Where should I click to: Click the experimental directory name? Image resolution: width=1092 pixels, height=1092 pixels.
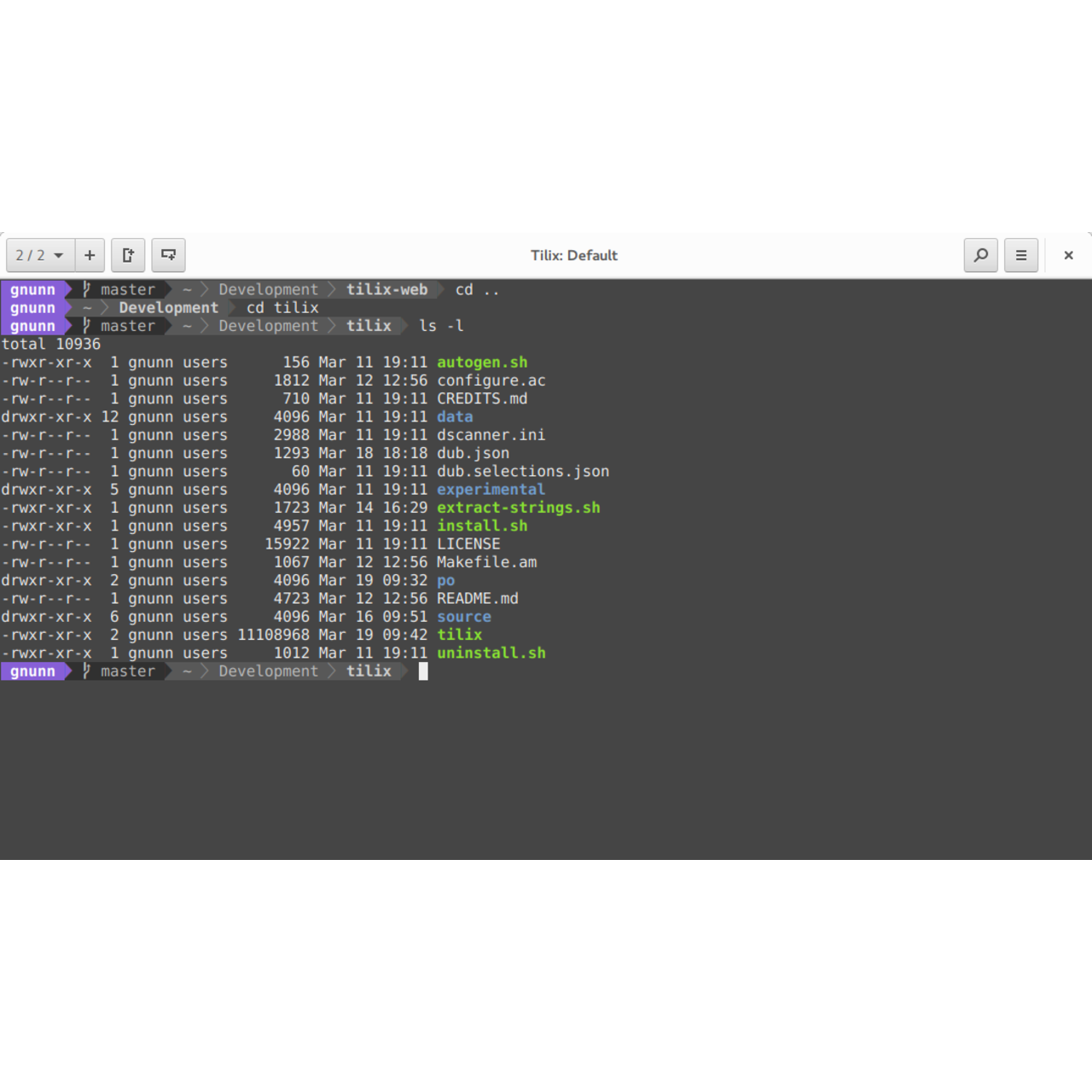pos(491,490)
